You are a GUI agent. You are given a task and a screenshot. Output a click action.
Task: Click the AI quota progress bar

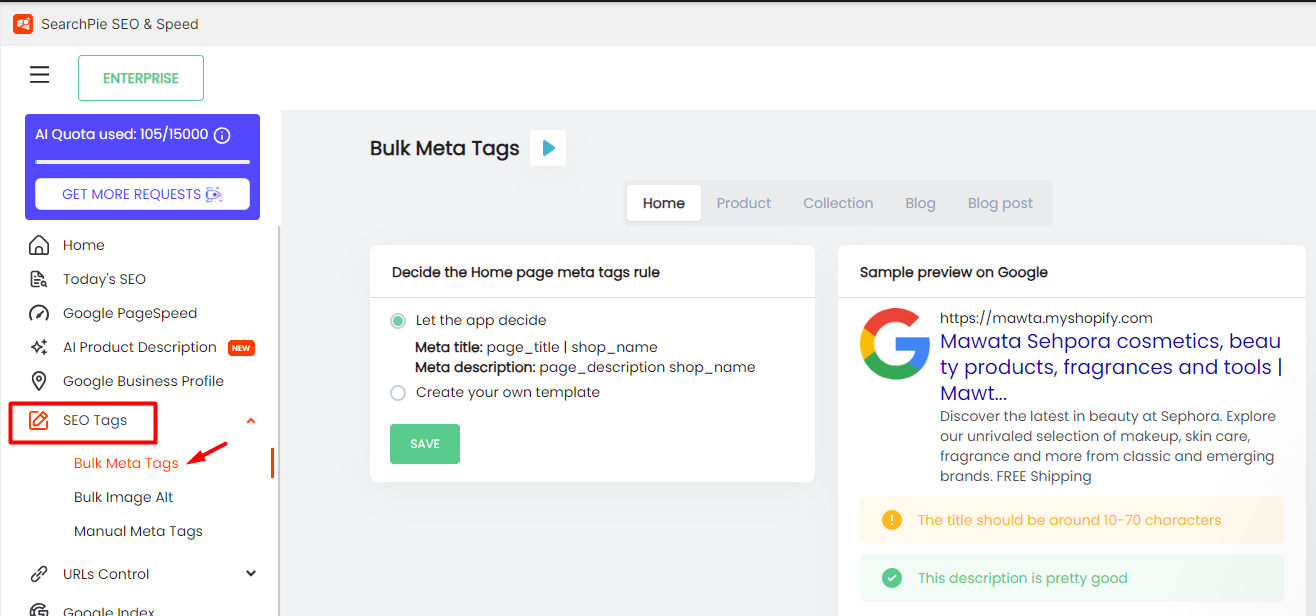click(142, 161)
